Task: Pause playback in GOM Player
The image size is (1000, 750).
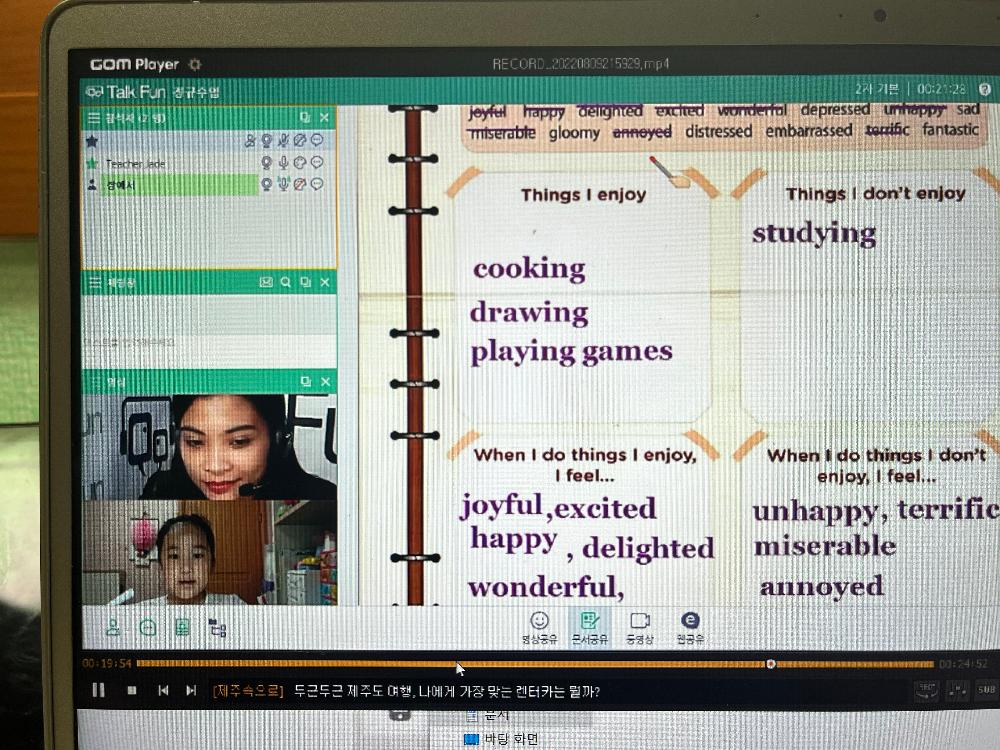Action: pyautogui.click(x=98, y=690)
